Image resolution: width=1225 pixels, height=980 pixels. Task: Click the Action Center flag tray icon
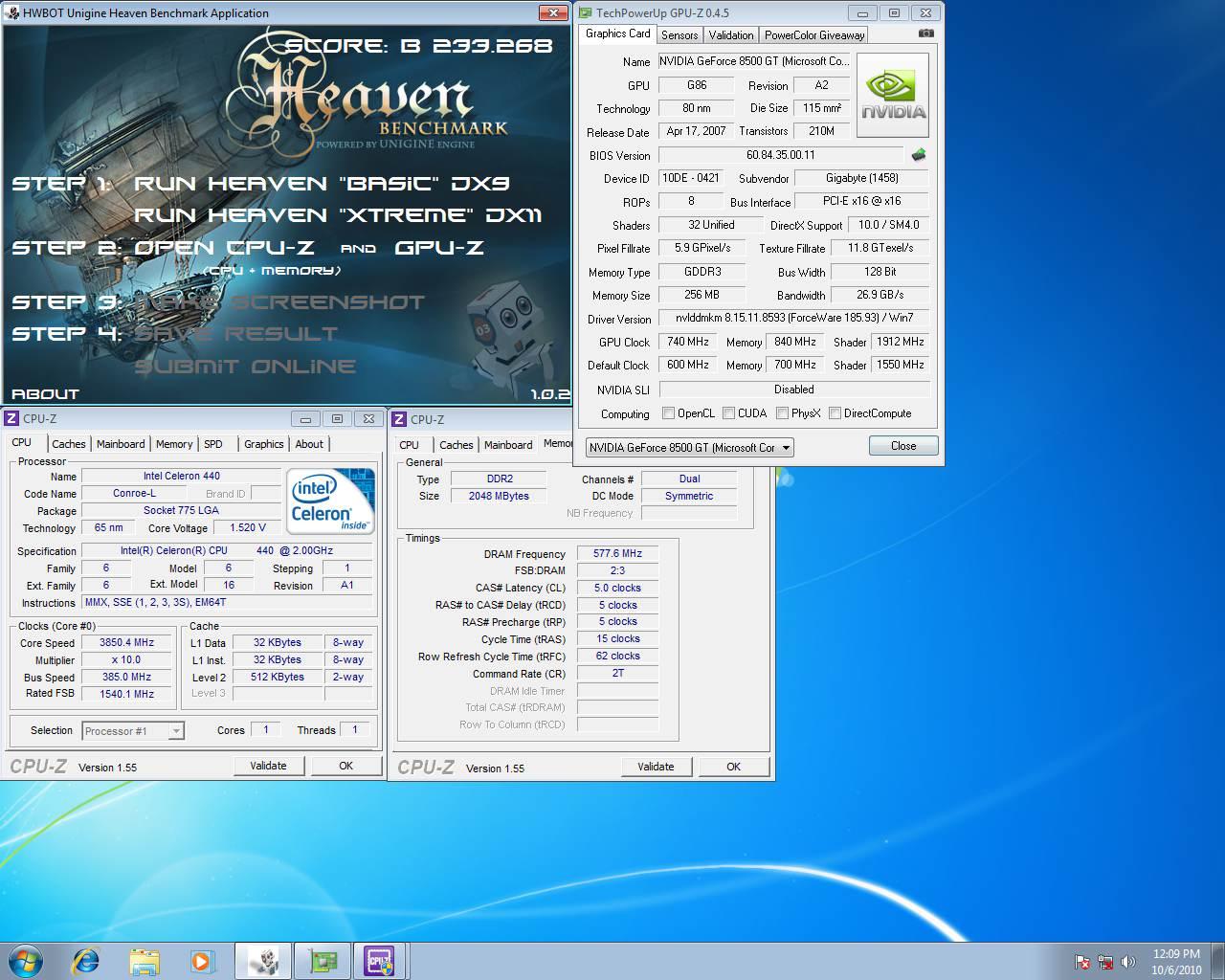[x=1082, y=962]
